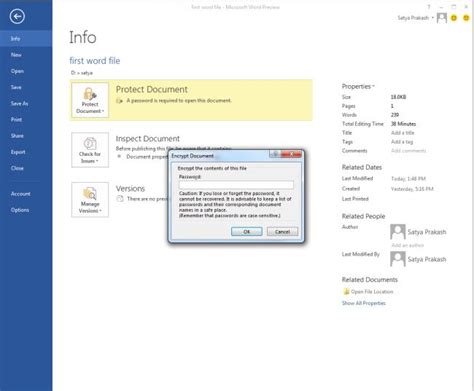This screenshot has width=474, height=391.
Task: Select New in the sidebar menu
Action: [x=26, y=55]
